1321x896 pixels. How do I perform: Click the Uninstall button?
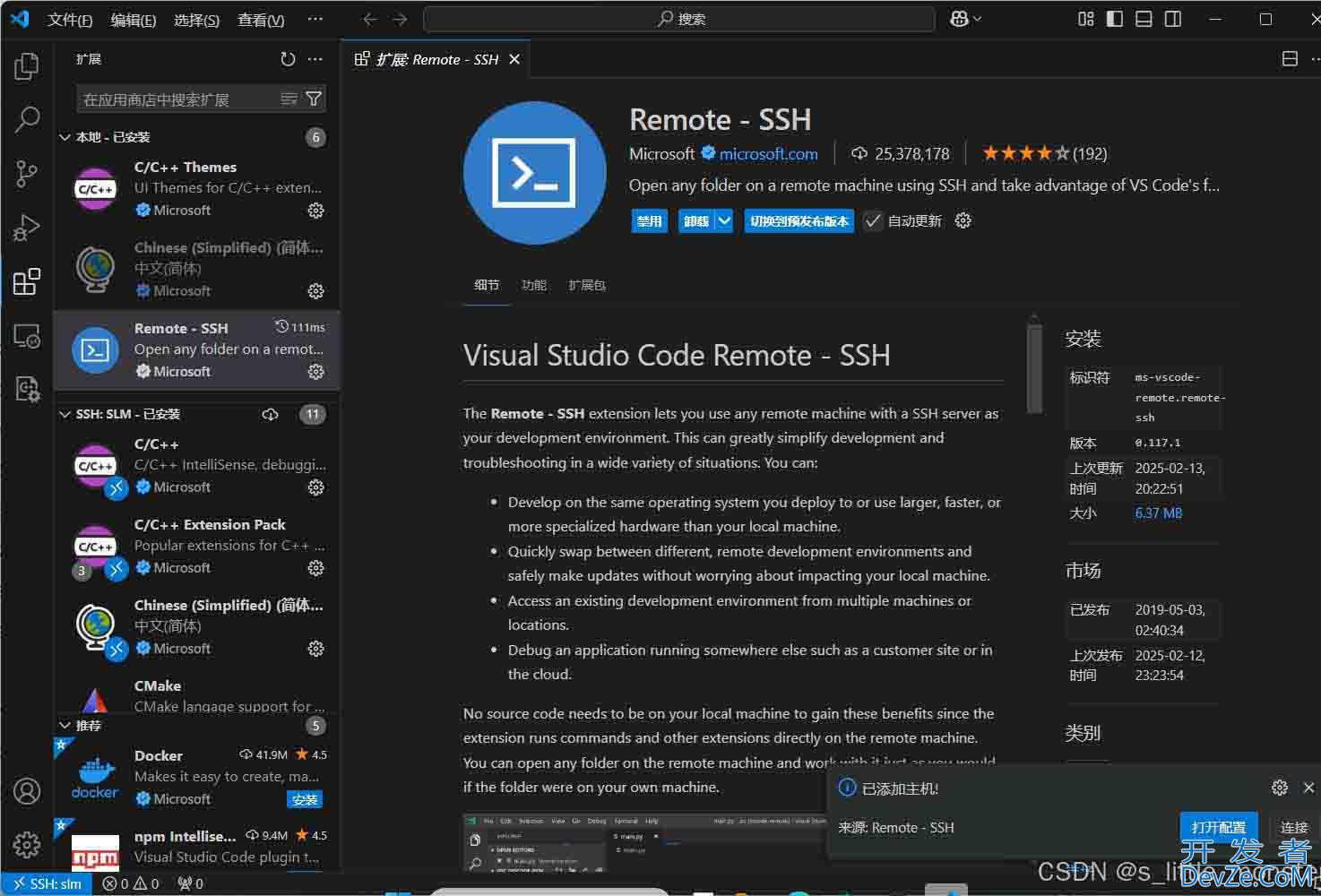[695, 221]
